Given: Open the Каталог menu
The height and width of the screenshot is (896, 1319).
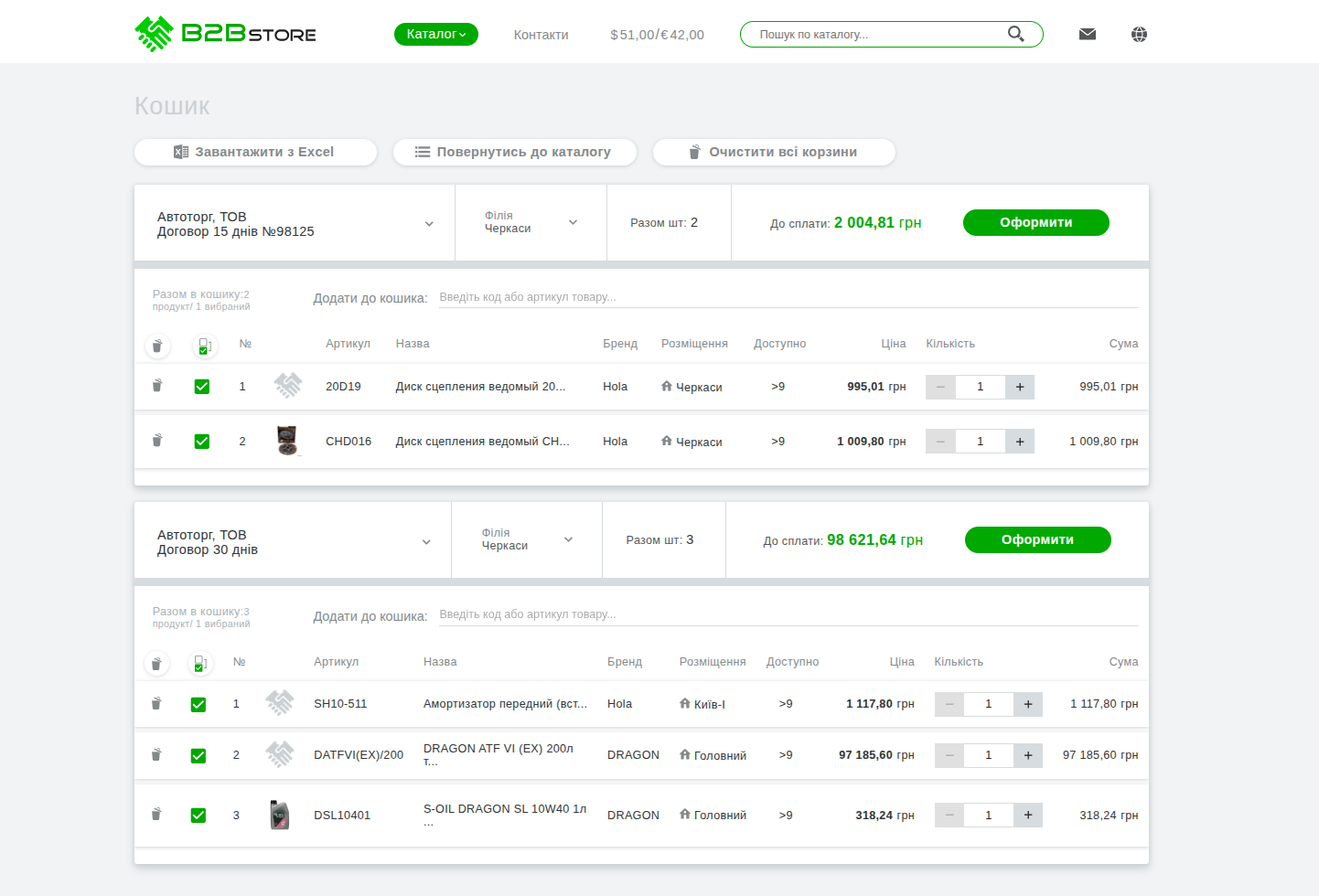Looking at the screenshot, I should [x=435, y=34].
